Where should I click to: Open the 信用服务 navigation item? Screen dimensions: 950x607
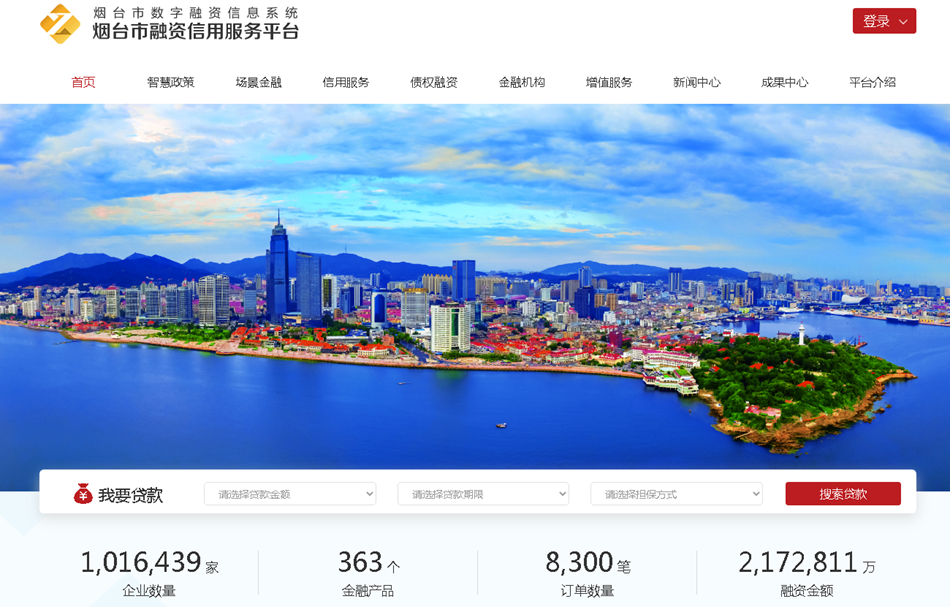point(346,82)
